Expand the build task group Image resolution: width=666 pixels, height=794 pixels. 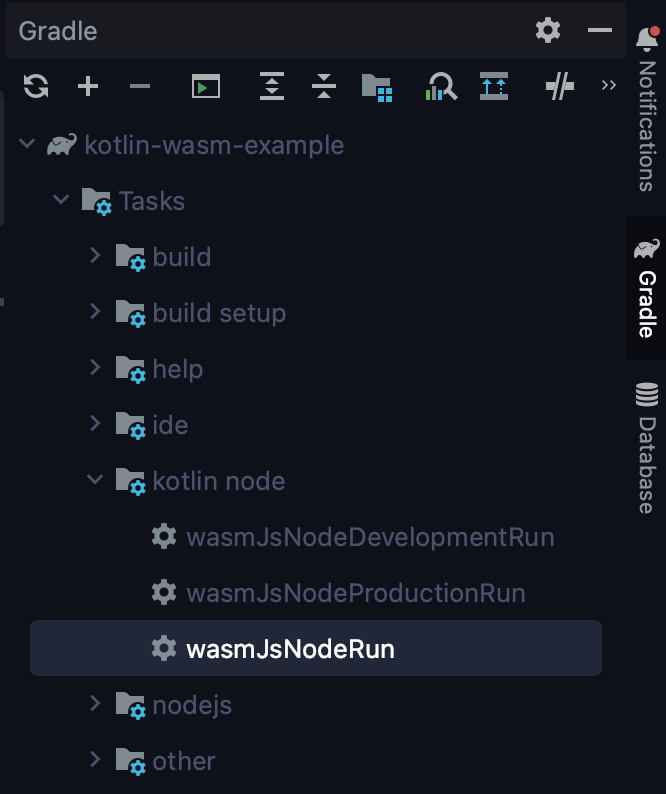(x=95, y=255)
